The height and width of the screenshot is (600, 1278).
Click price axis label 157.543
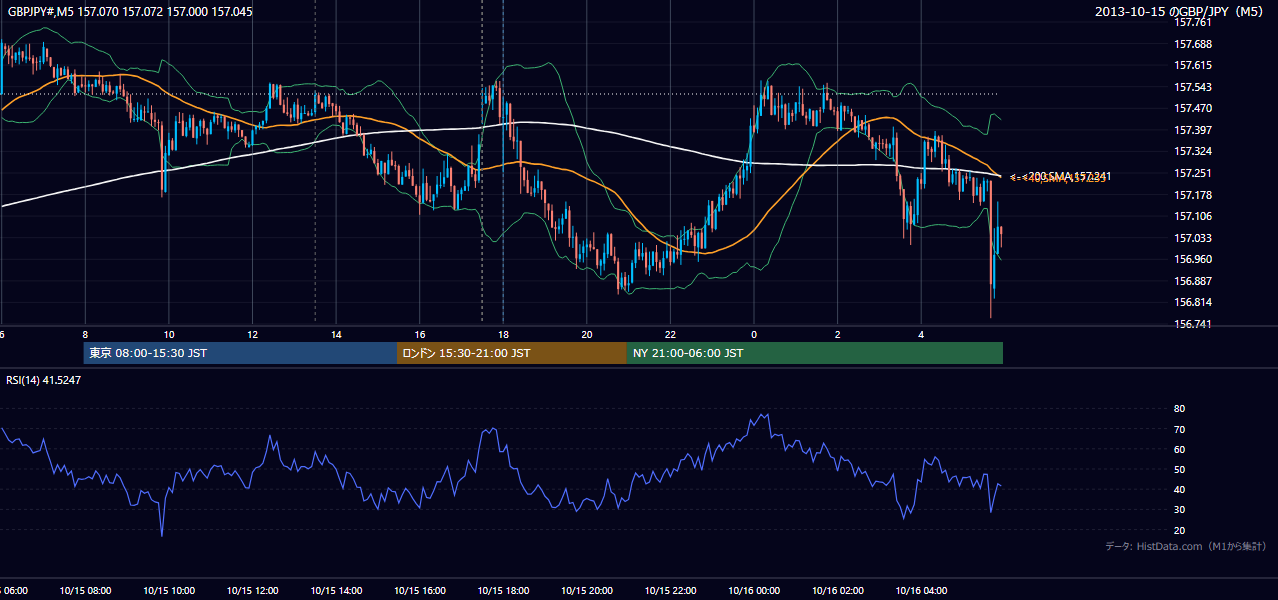tap(1193, 87)
